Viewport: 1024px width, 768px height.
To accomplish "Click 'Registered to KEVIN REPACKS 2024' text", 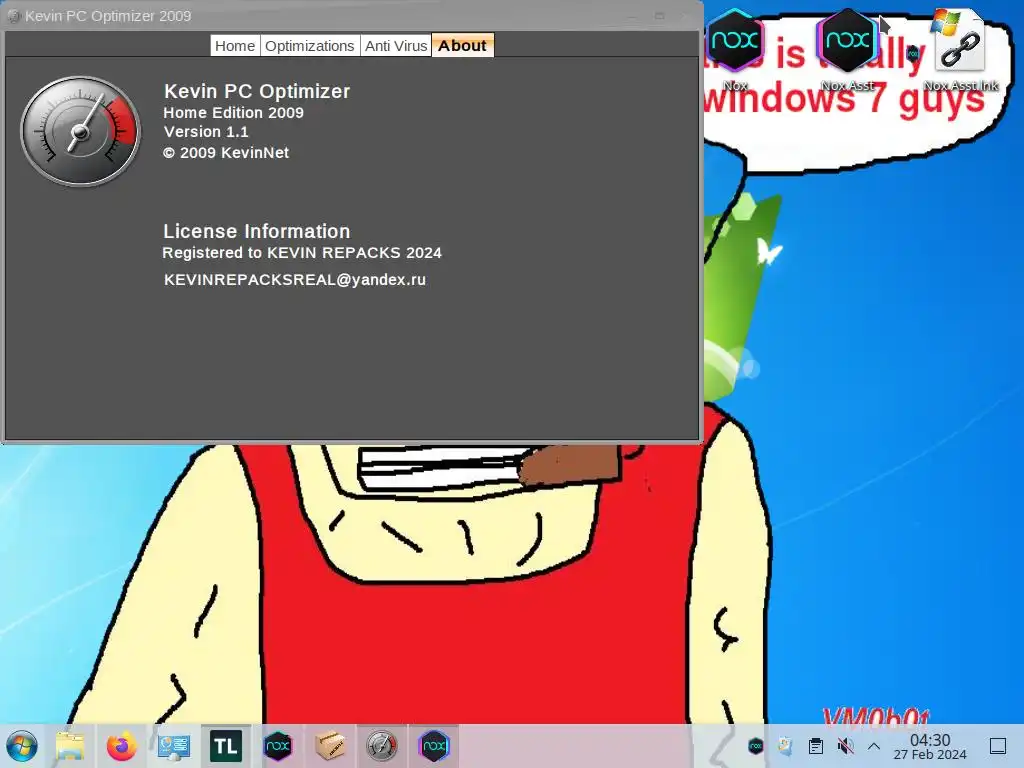I will click(302, 253).
